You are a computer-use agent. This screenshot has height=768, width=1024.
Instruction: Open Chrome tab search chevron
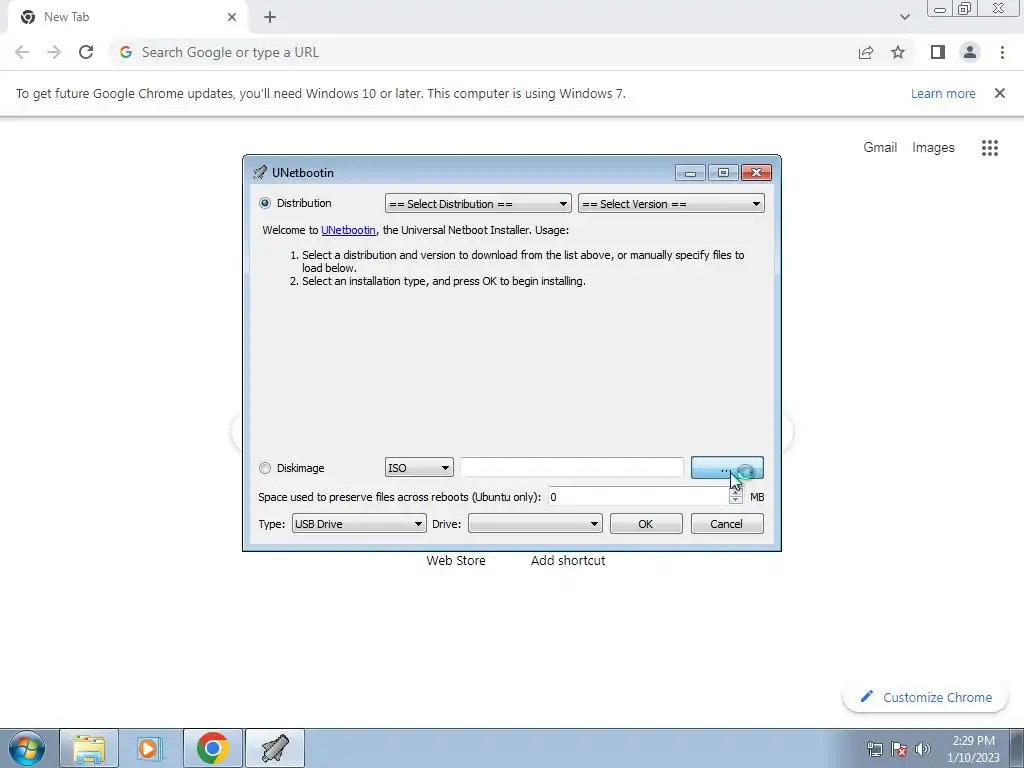pos(904,17)
